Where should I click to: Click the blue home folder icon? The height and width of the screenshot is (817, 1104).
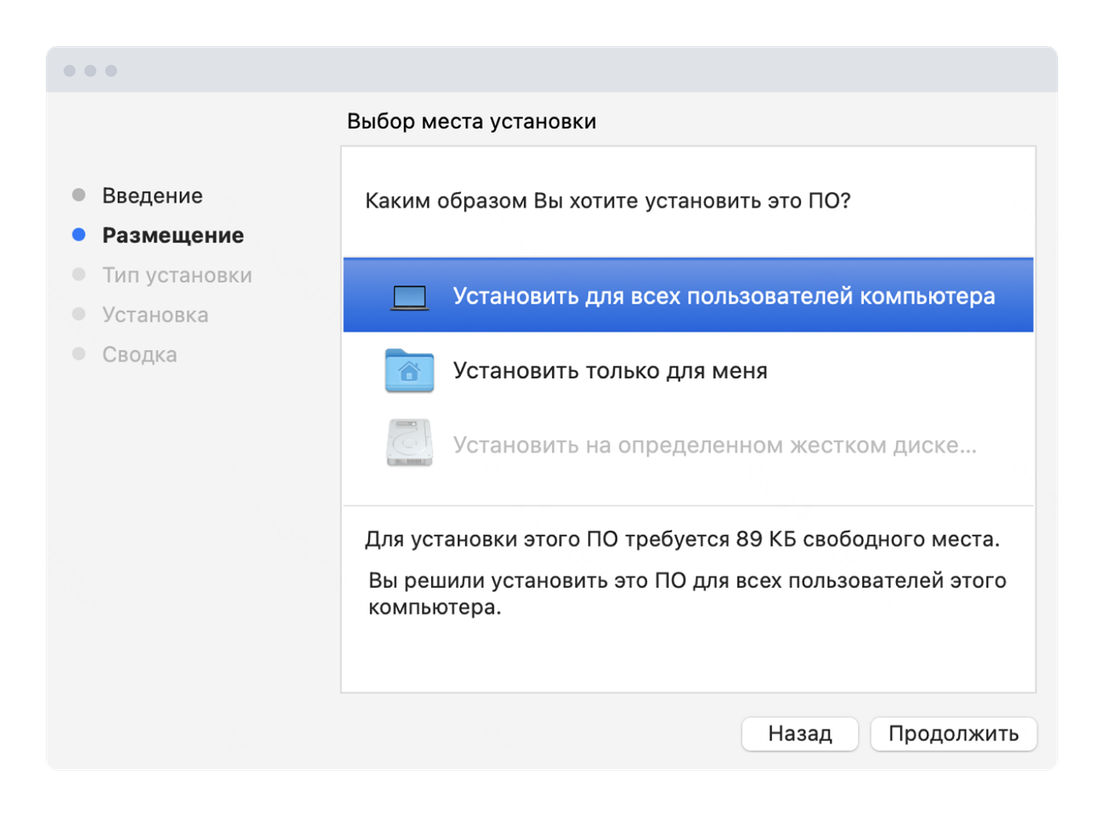[x=409, y=371]
